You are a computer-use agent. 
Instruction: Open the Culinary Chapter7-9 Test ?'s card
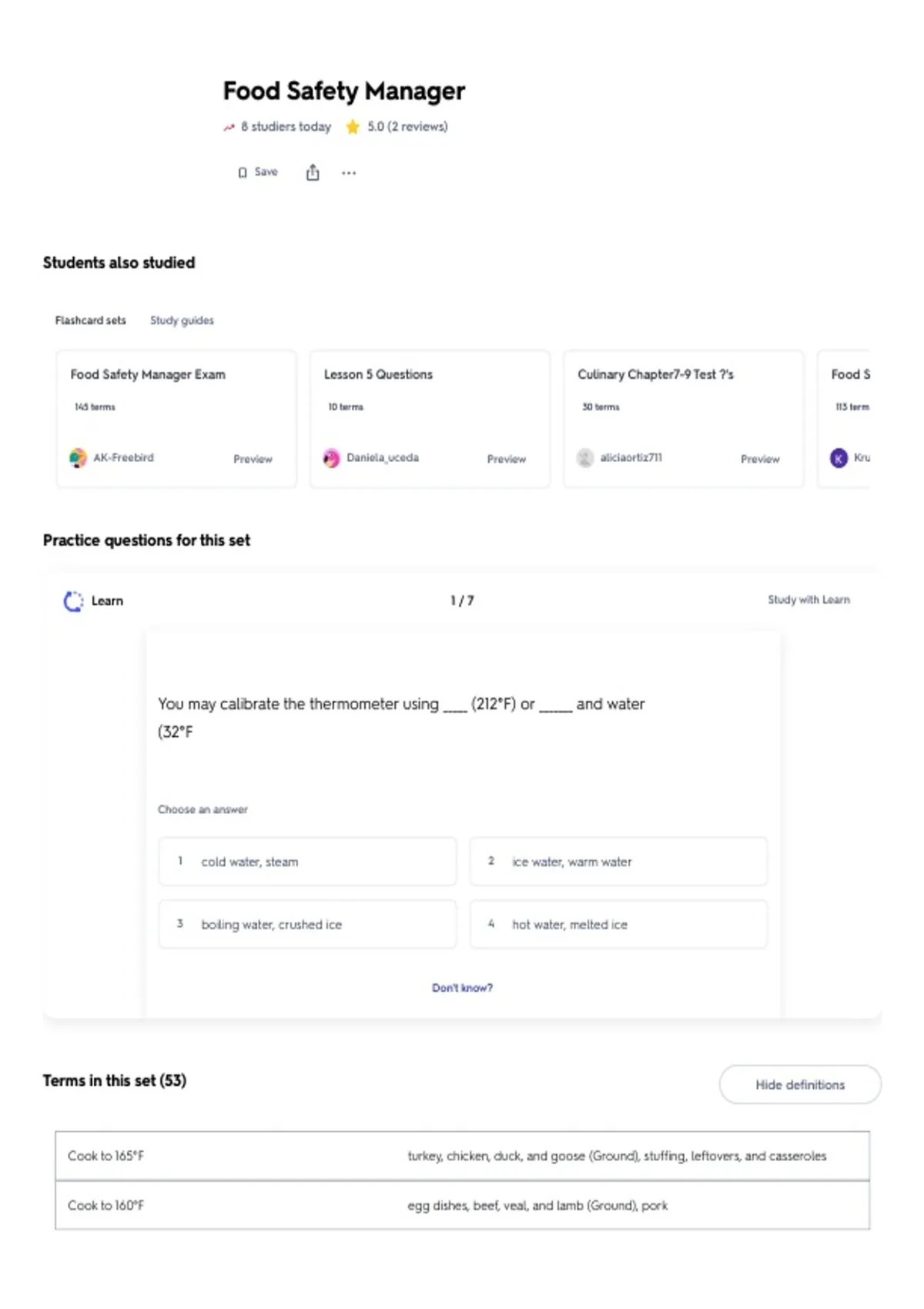683,419
